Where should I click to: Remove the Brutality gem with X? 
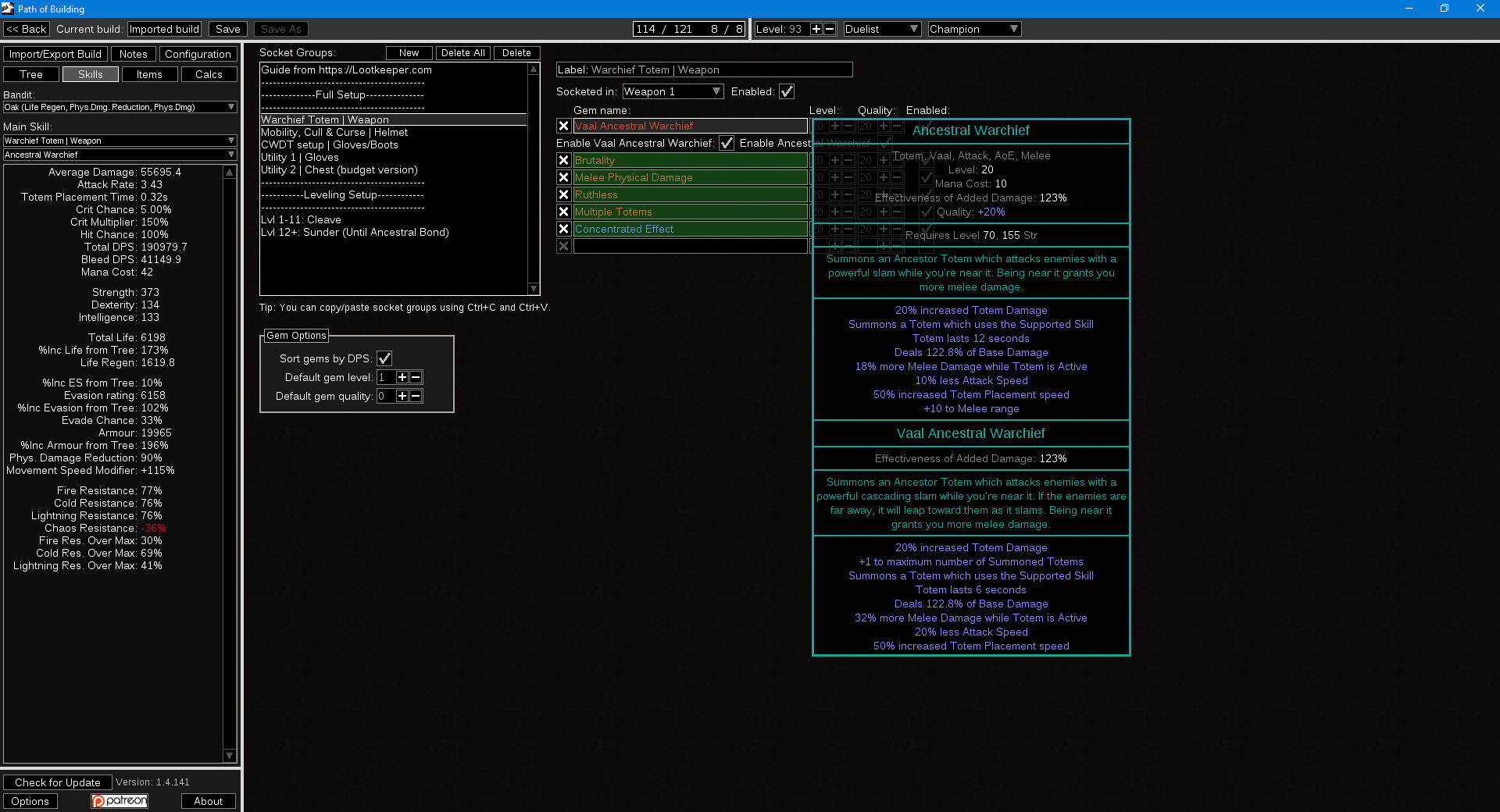coord(563,160)
